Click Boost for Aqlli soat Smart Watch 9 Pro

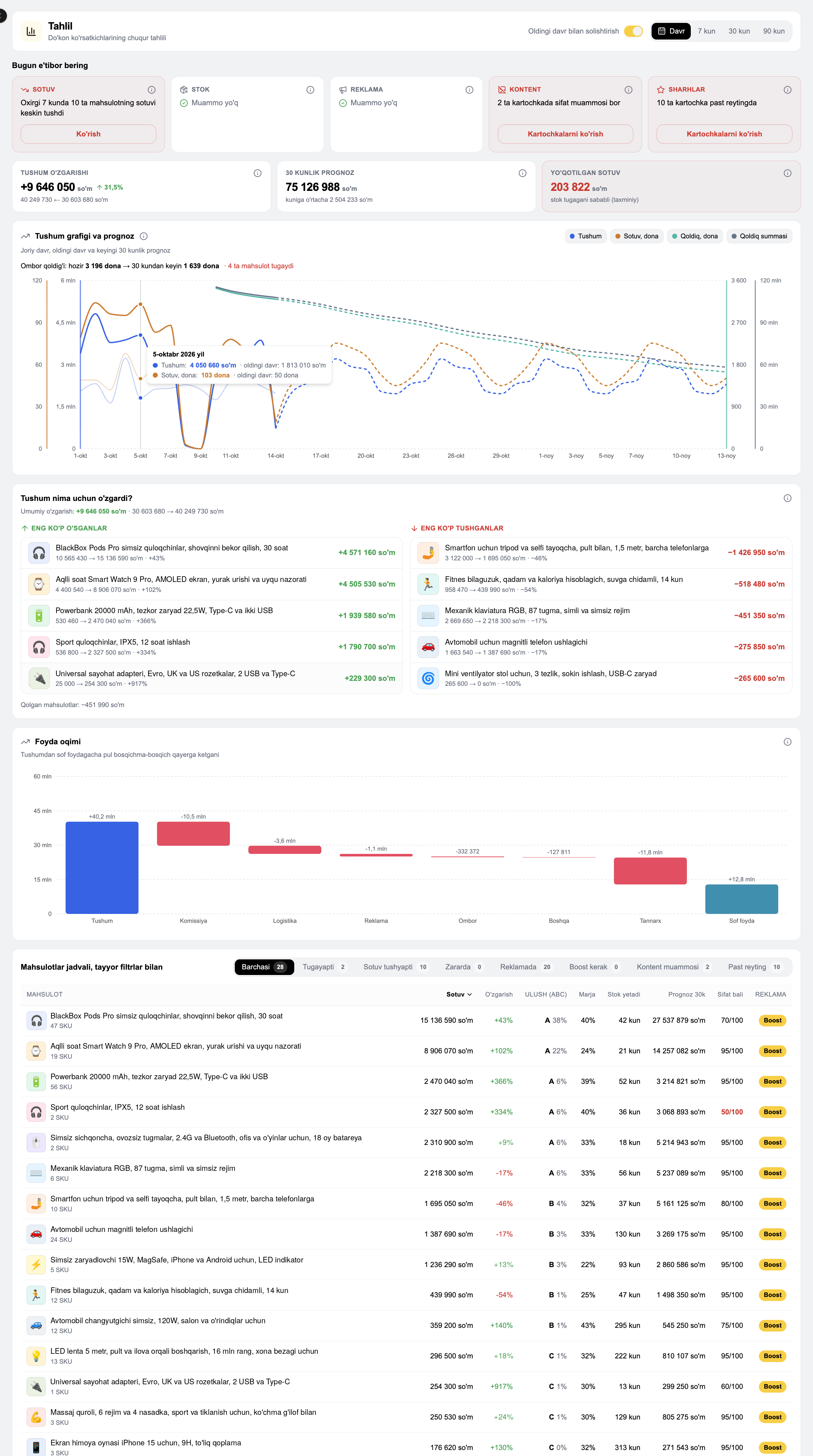pos(772,1051)
